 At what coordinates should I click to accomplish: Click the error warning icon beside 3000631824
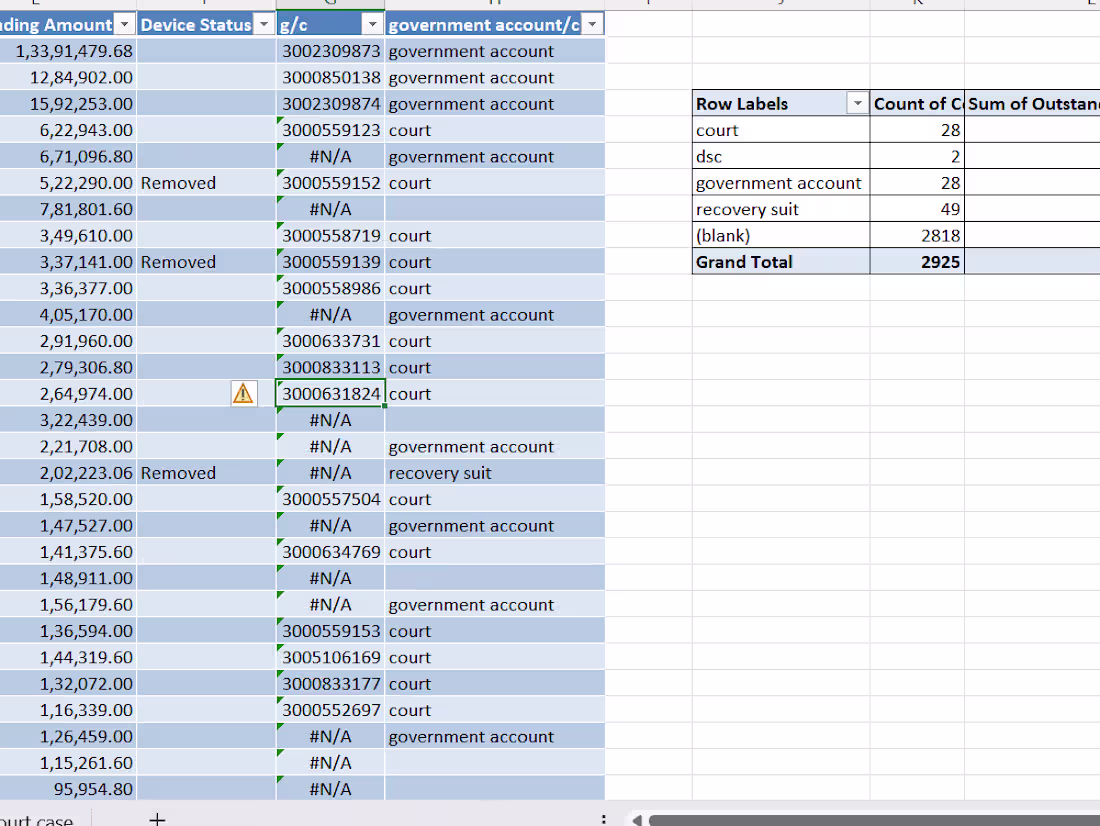point(243,393)
